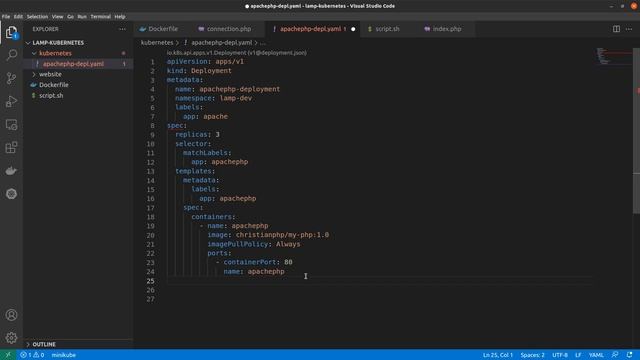The height and width of the screenshot is (360, 640).
Task: Open the File menu
Action: pos(6,17)
